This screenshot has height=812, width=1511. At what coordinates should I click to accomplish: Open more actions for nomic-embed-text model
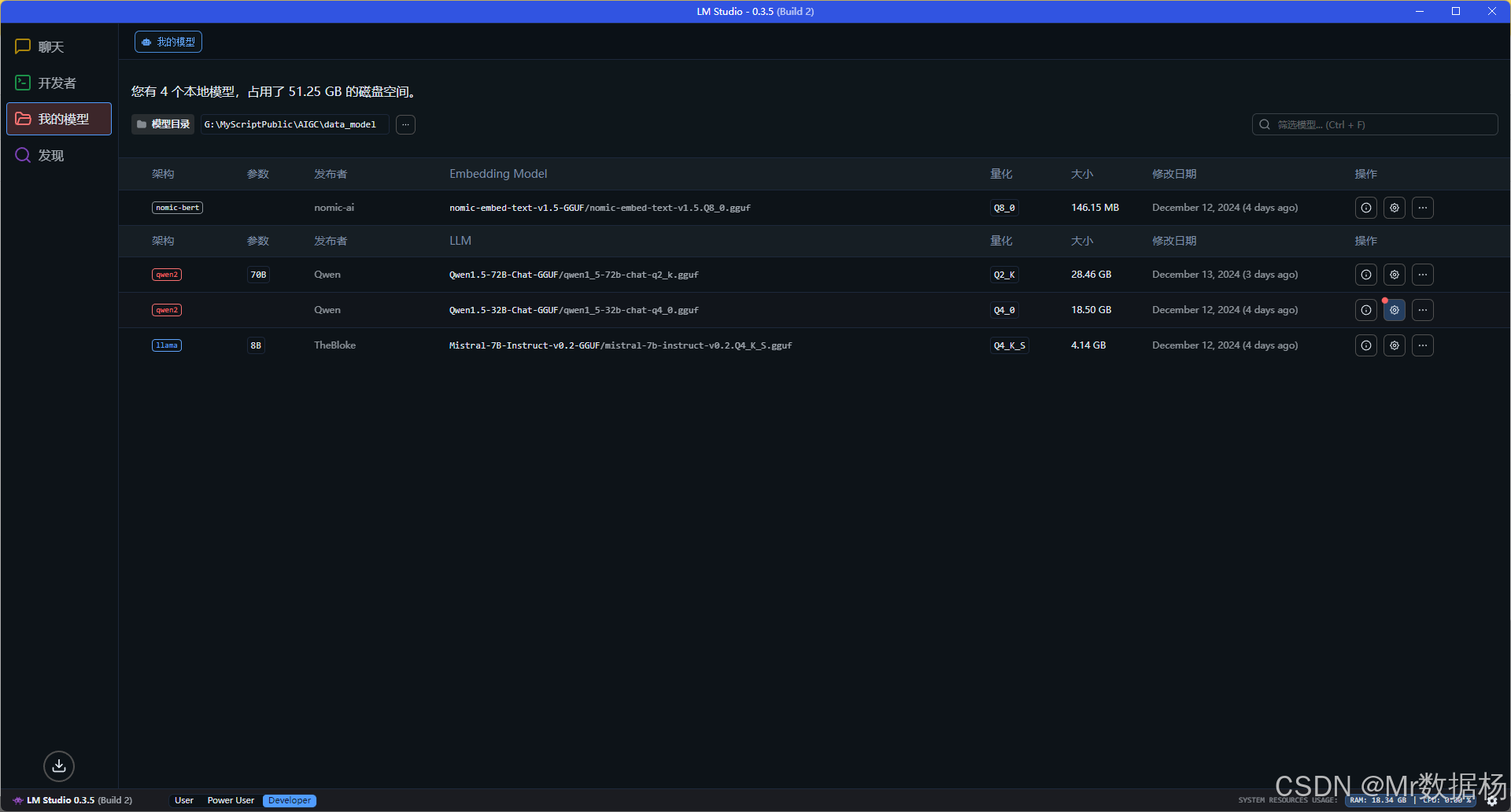point(1423,208)
